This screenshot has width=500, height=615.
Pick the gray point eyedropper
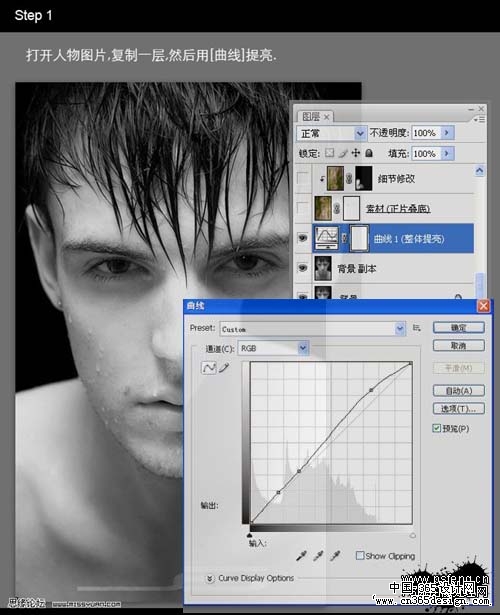[x=318, y=555]
